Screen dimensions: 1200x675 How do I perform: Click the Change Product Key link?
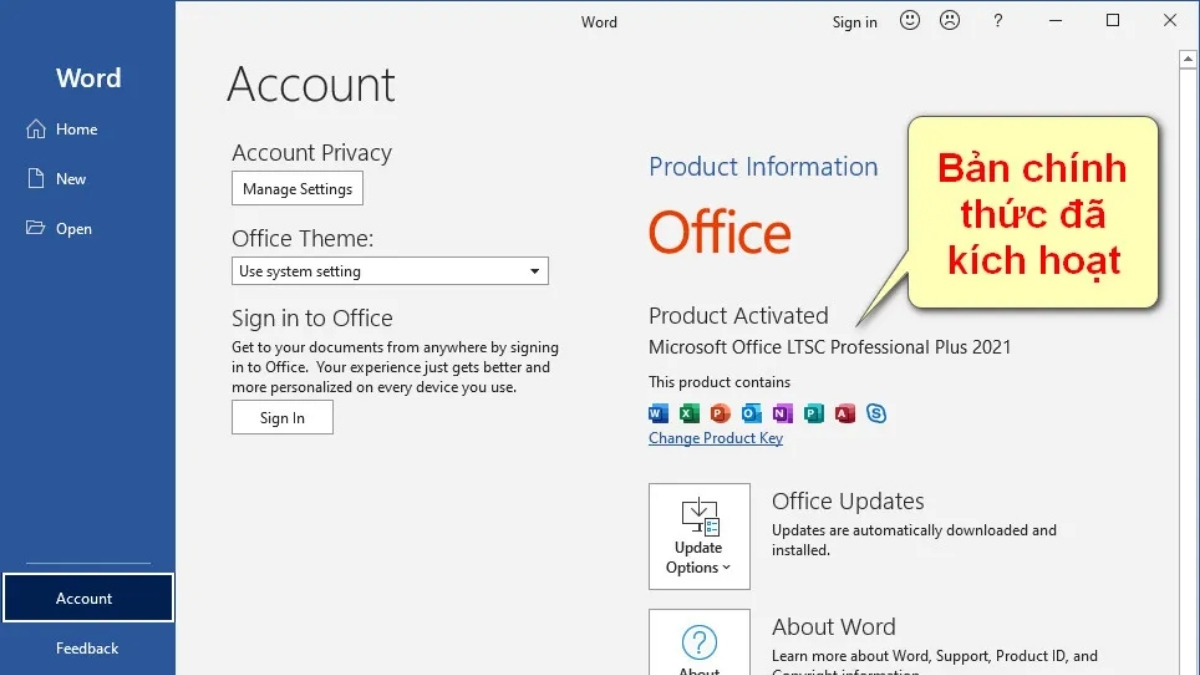point(715,438)
